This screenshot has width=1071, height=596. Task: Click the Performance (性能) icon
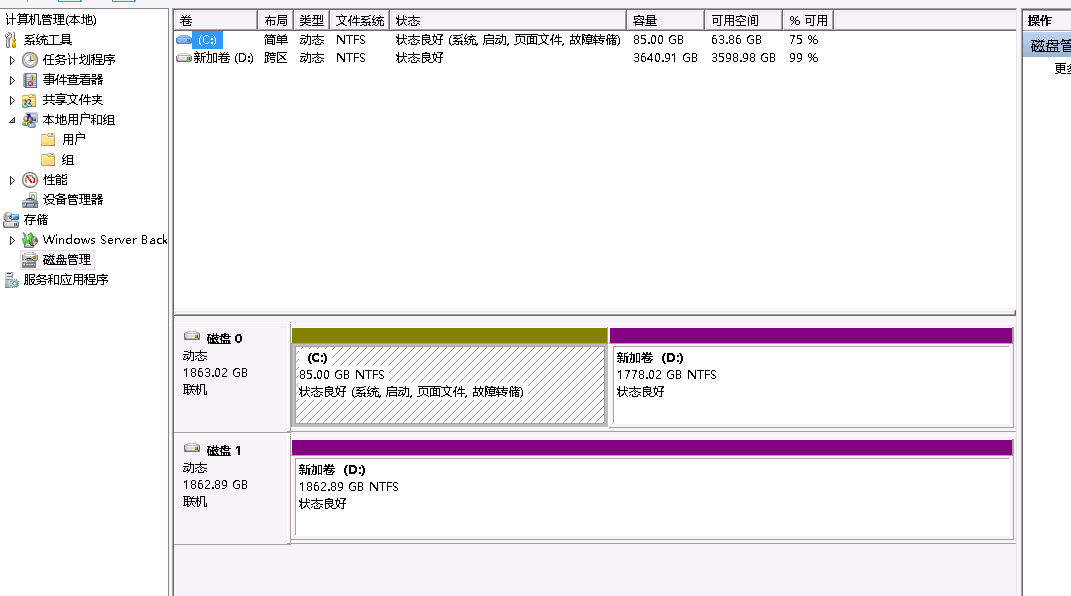29,180
